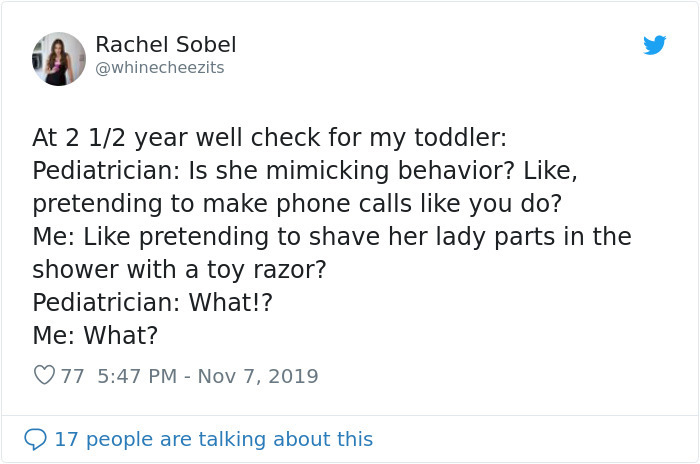Open Rachel Sobel's profile avatar

point(59,58)
